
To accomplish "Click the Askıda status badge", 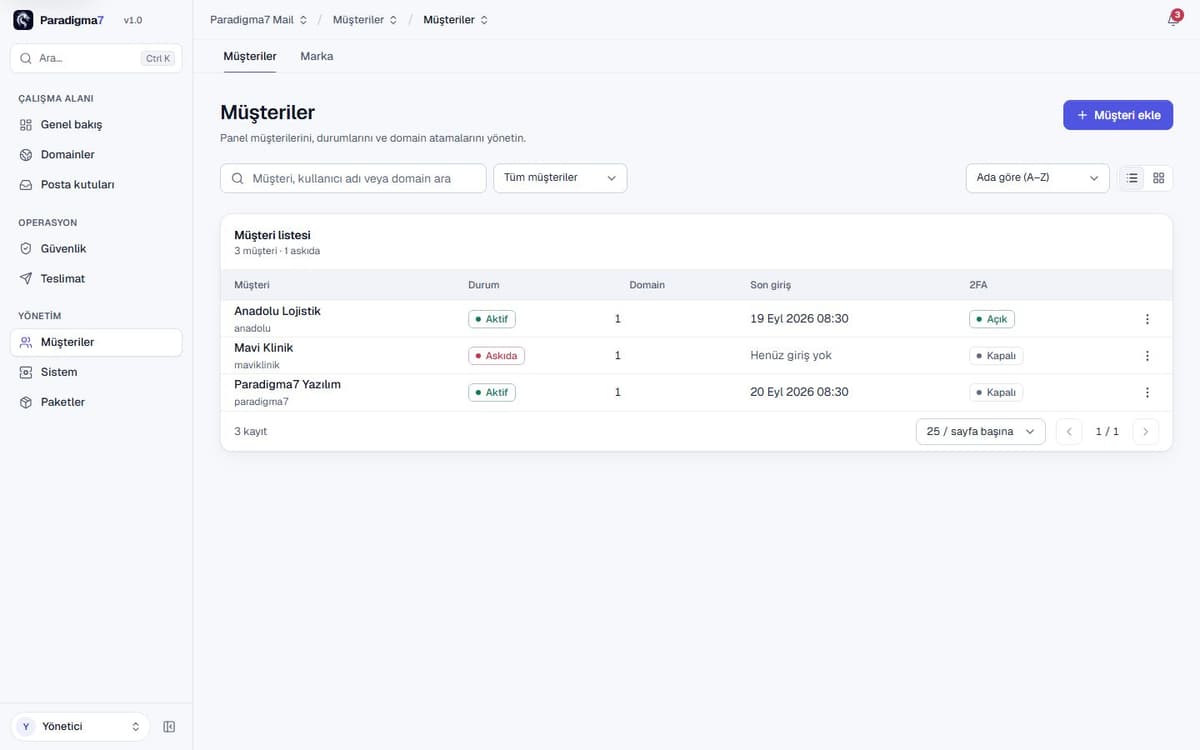I will [497, 356].
